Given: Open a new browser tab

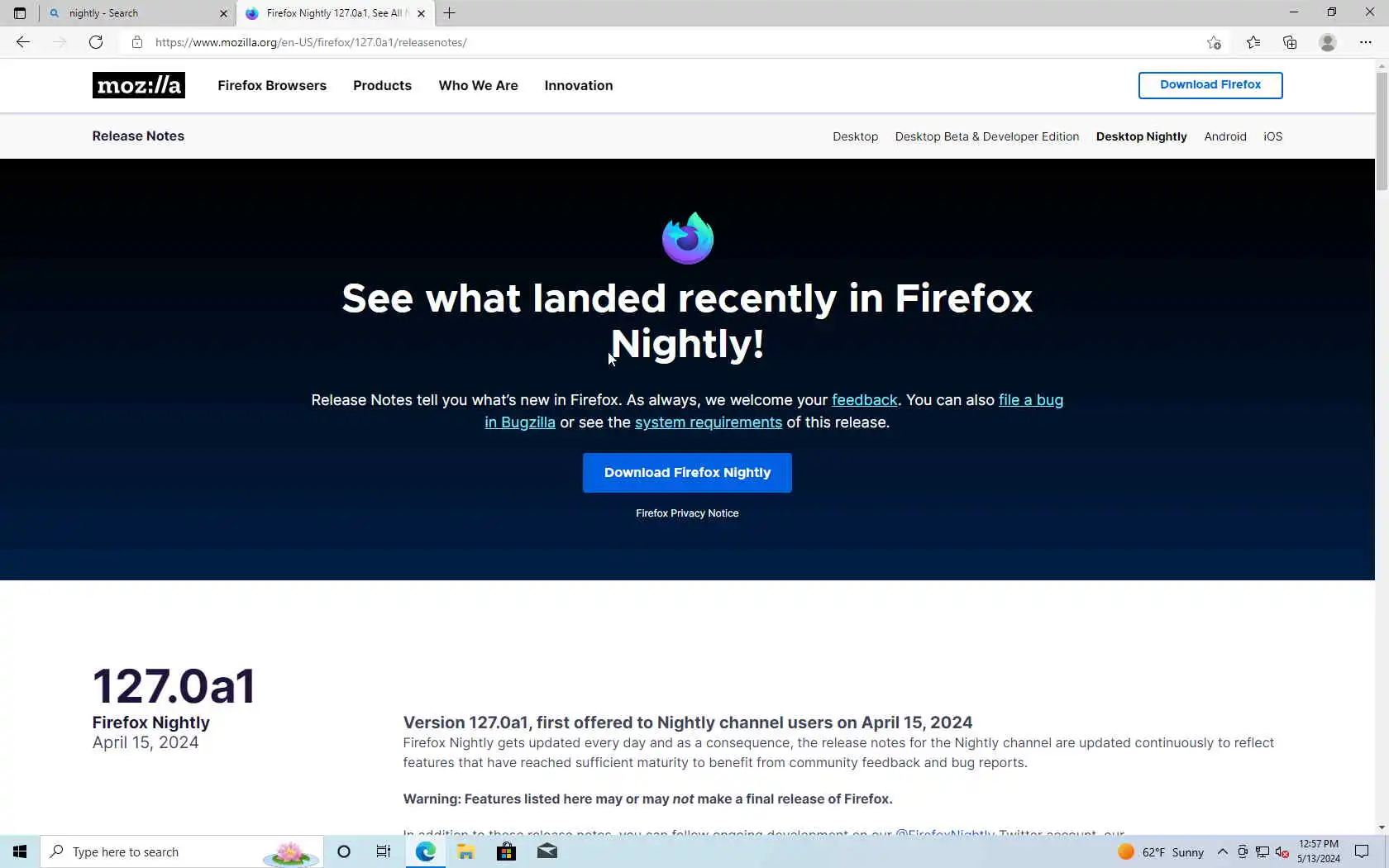Looking at the screenshot, I should [x=449, y=13].
